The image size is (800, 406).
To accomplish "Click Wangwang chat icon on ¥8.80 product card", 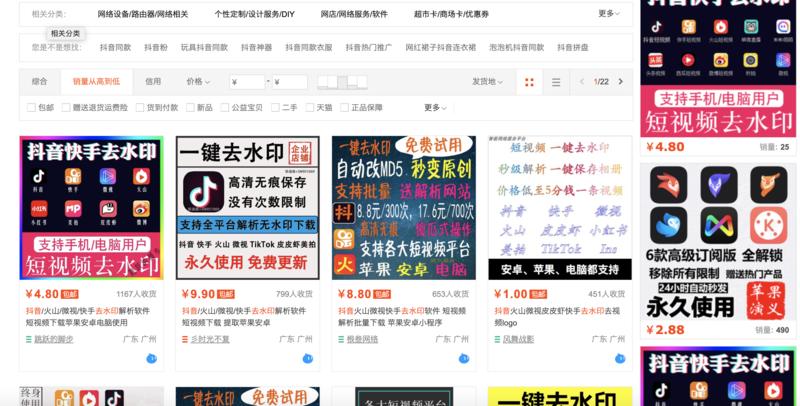I will tap(464, 359).
